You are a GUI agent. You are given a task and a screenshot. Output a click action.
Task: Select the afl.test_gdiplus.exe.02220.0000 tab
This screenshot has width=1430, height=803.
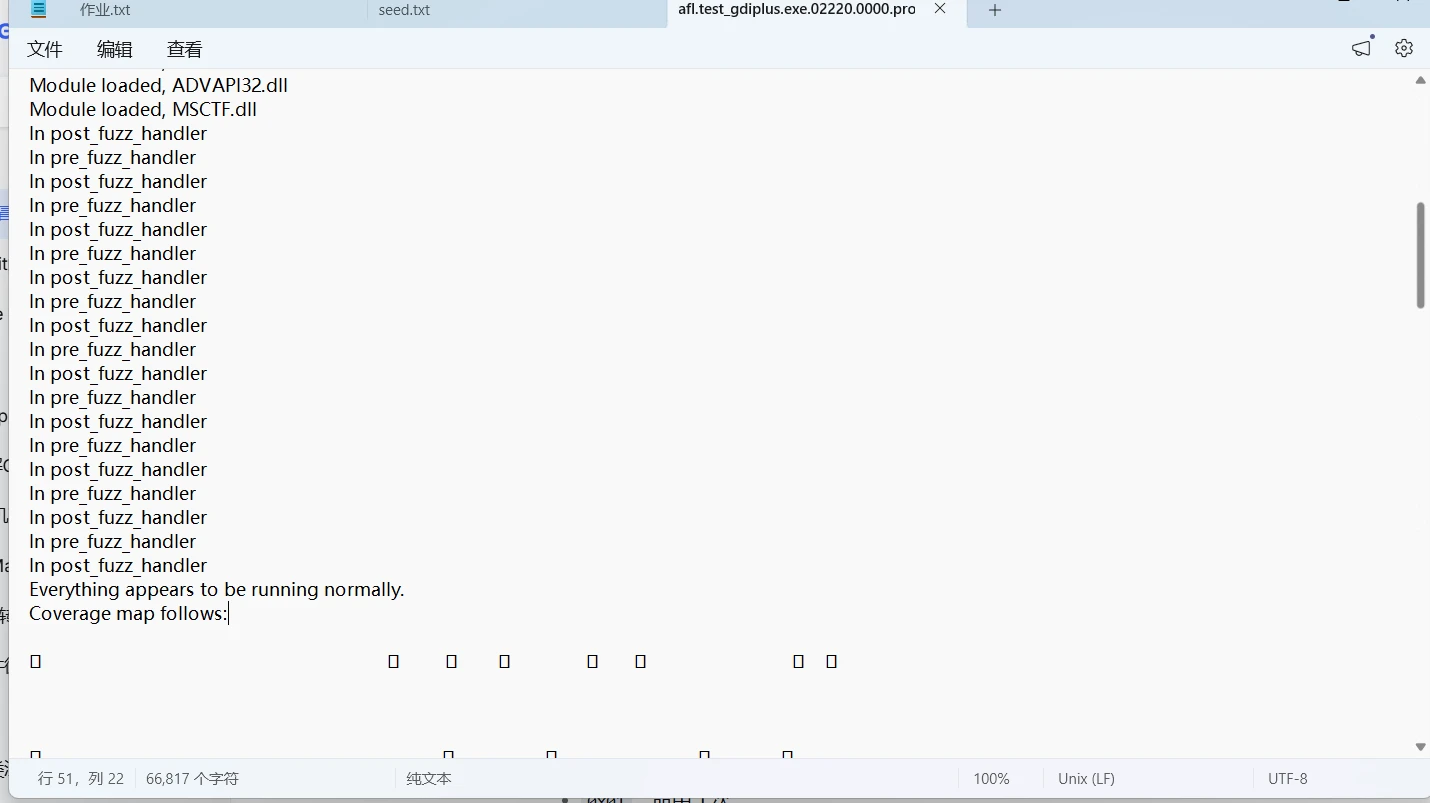coord(796,9)
